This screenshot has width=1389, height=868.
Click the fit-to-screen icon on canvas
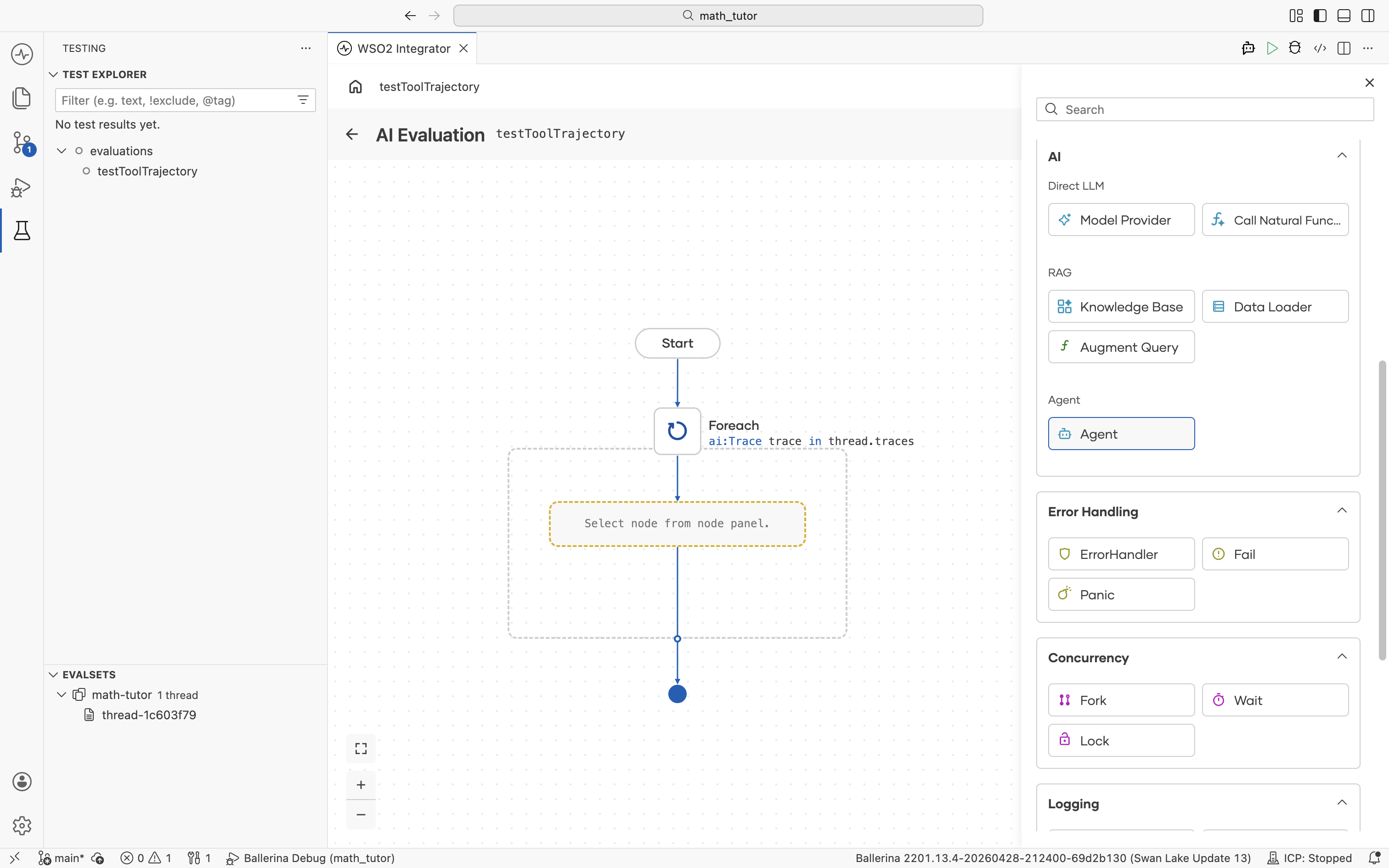tap(361, 749)
